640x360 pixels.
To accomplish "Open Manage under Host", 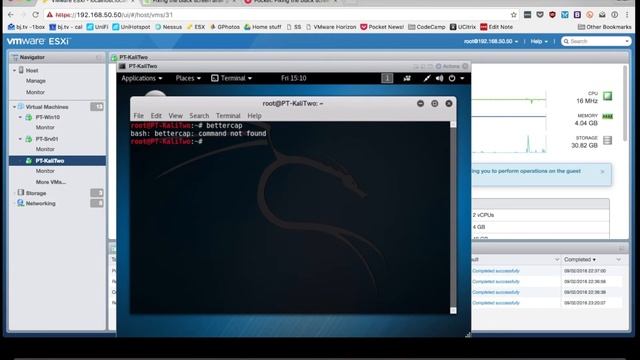I will click(x=36, y=81).
